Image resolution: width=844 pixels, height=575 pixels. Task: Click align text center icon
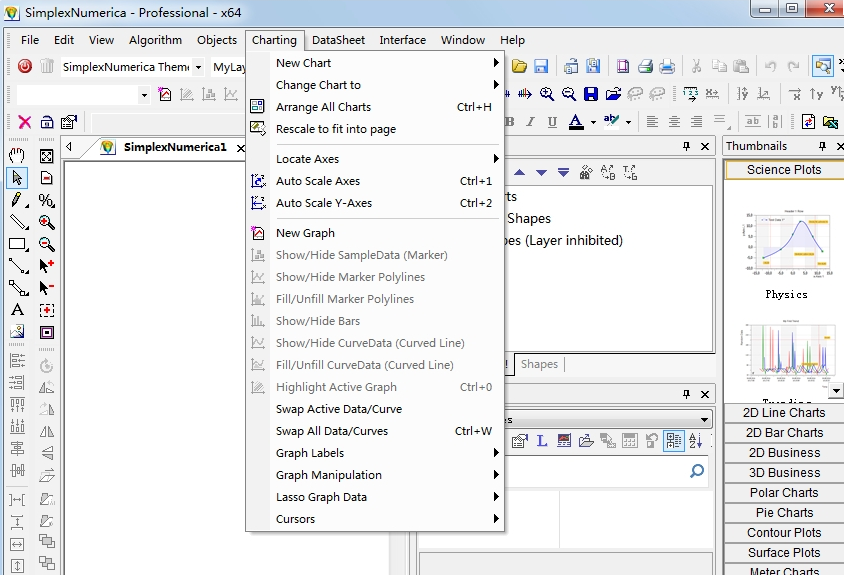(674, 122)
